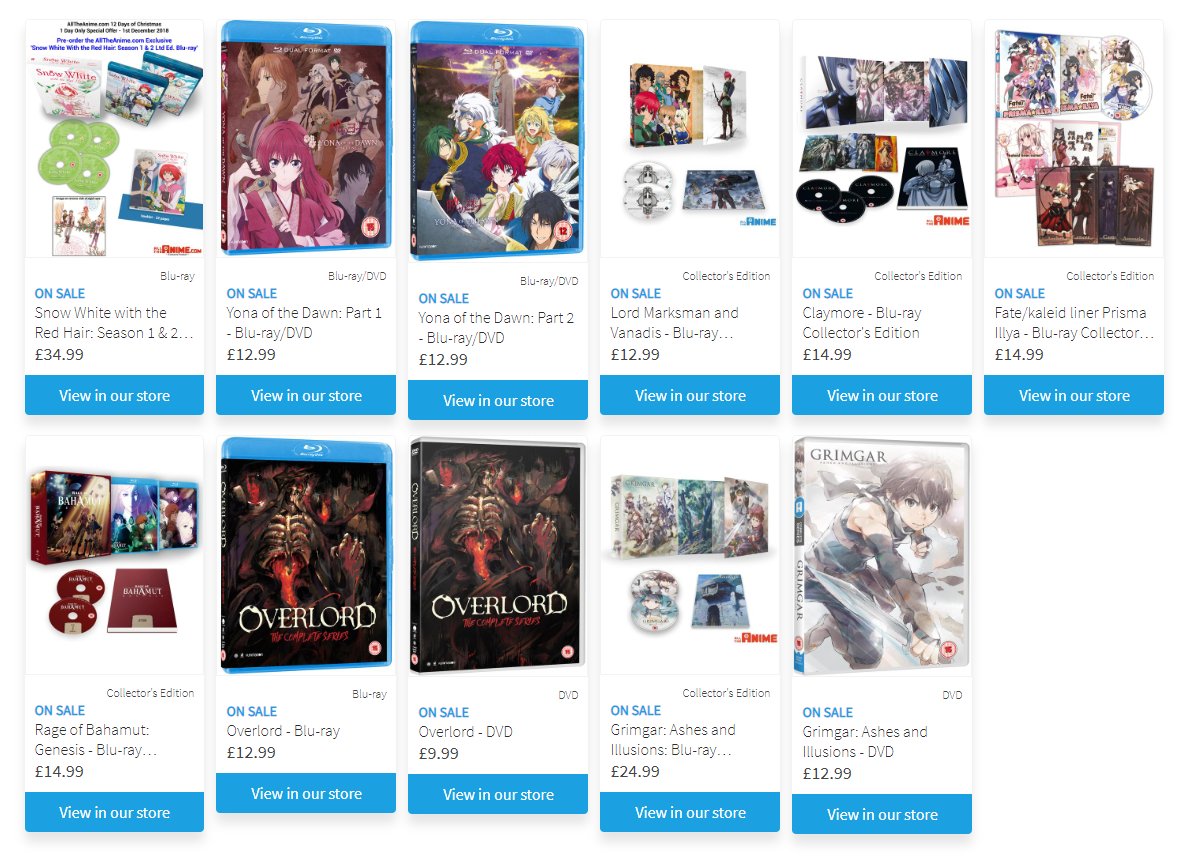This screenshot has height=858, width=1179.
Task: Click the Fate/kaleid liner Prisma Illya title
Action: click(1074, 323)
